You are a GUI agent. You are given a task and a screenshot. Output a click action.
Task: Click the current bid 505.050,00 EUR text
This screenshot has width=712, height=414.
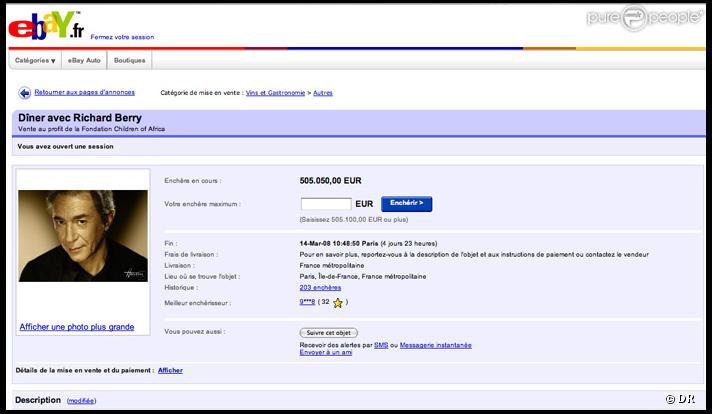[331, 181]
